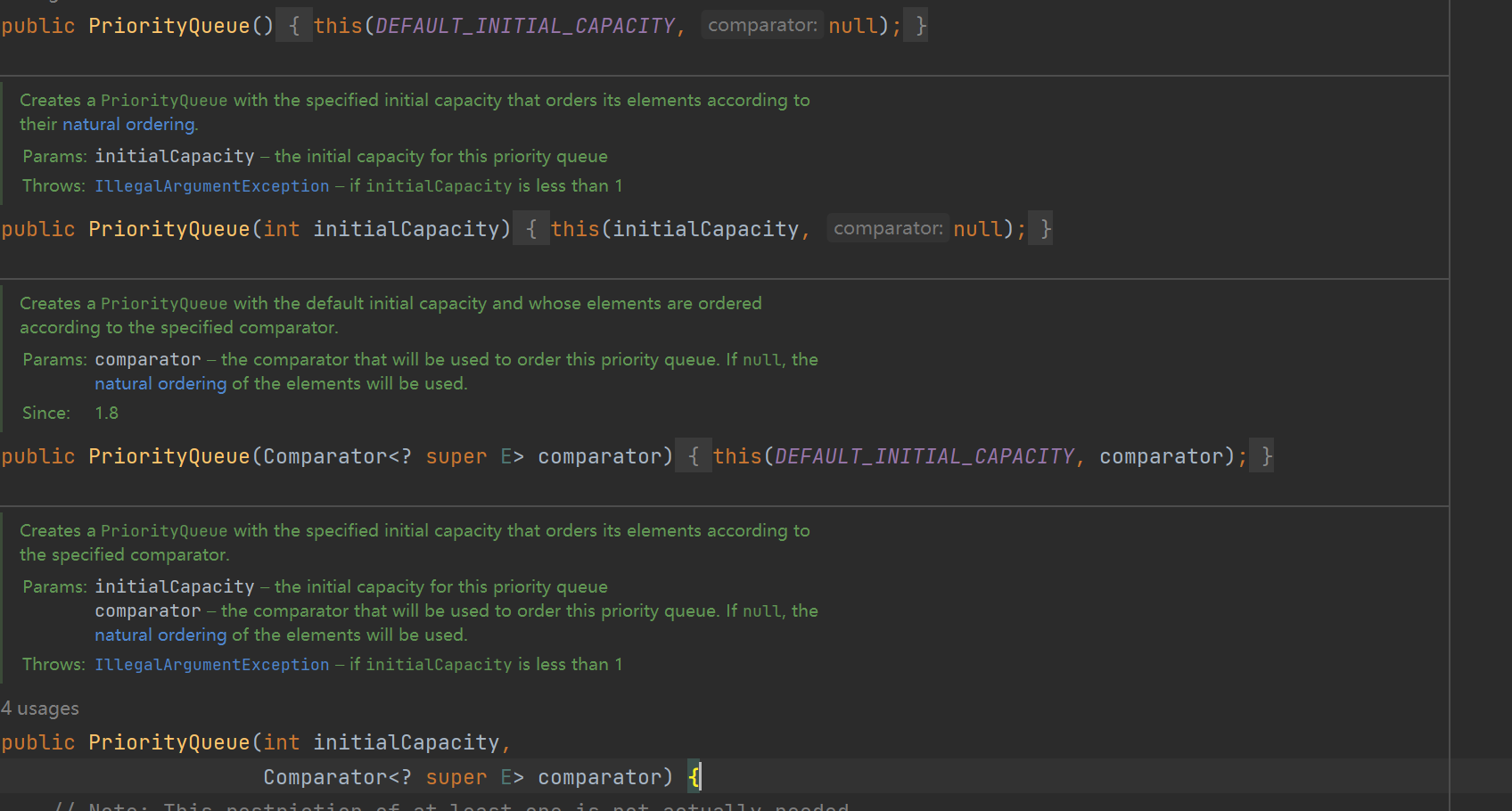Screen dimensions: 1512x811
Task: Place cursor at highlighted opening brace after comparator)
Action: pyautogui.click(x=694, y=777)
